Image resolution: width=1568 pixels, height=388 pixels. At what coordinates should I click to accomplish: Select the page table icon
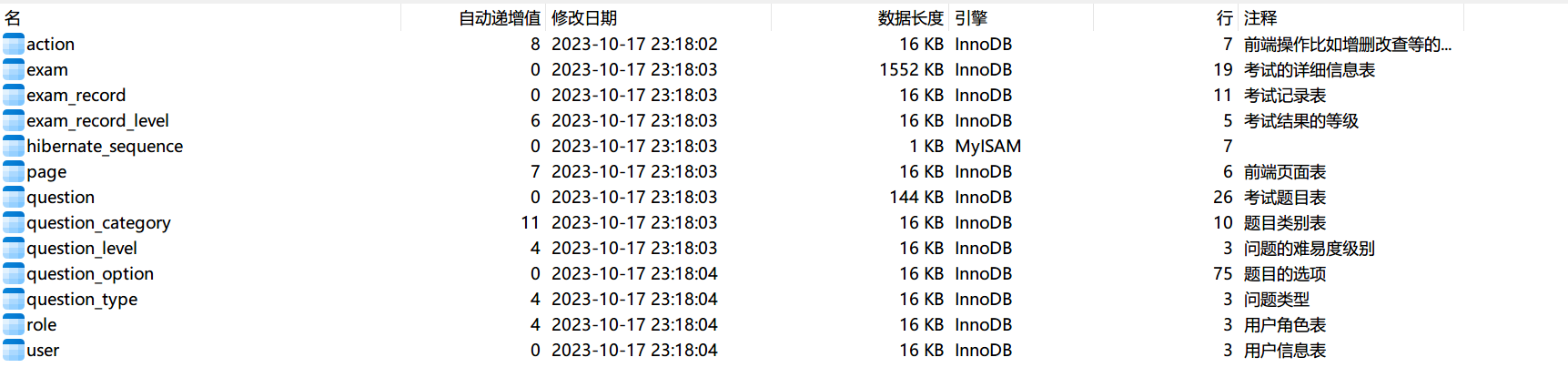pyautogui.click(x=14, y=171)
